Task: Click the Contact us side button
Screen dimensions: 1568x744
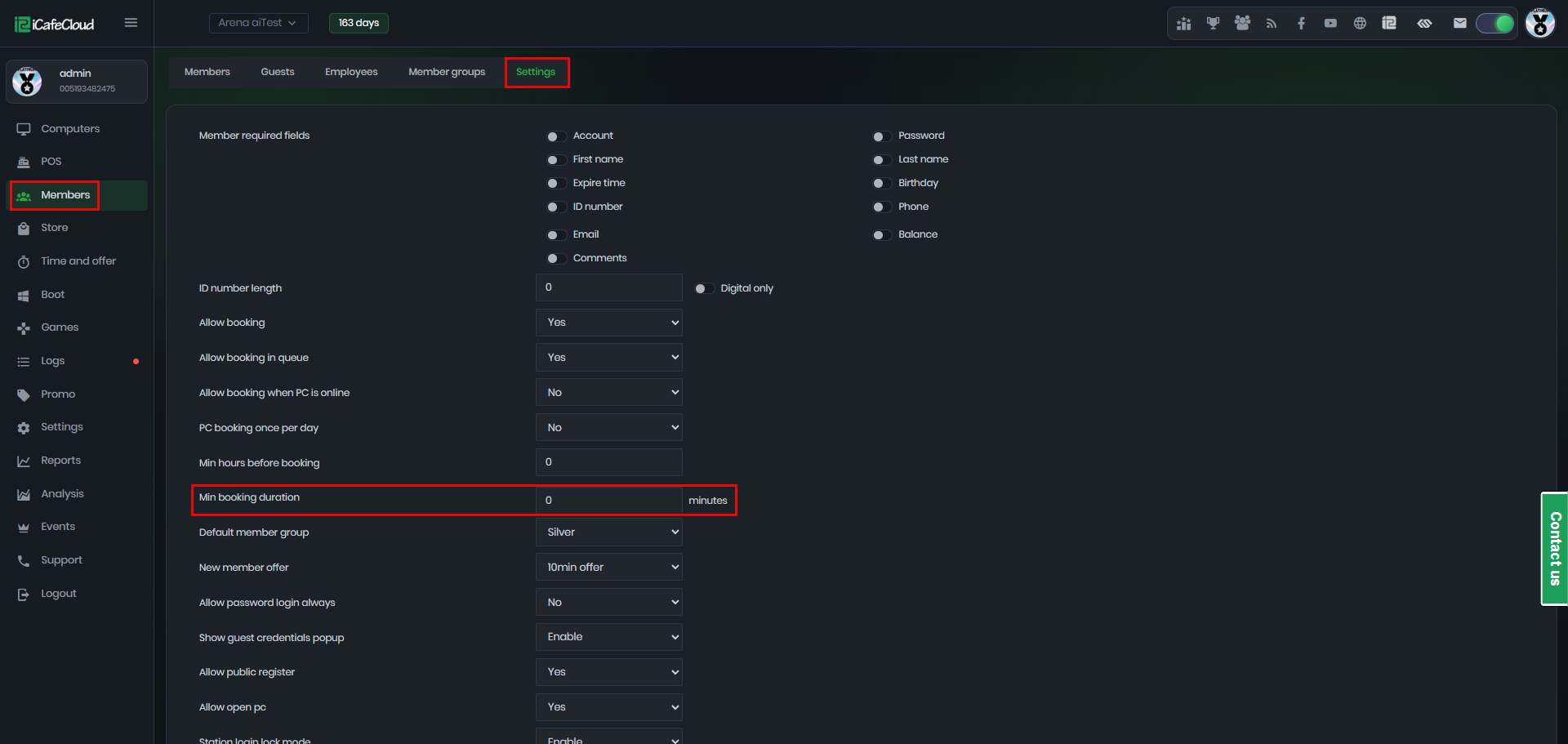Action: 1555,549
